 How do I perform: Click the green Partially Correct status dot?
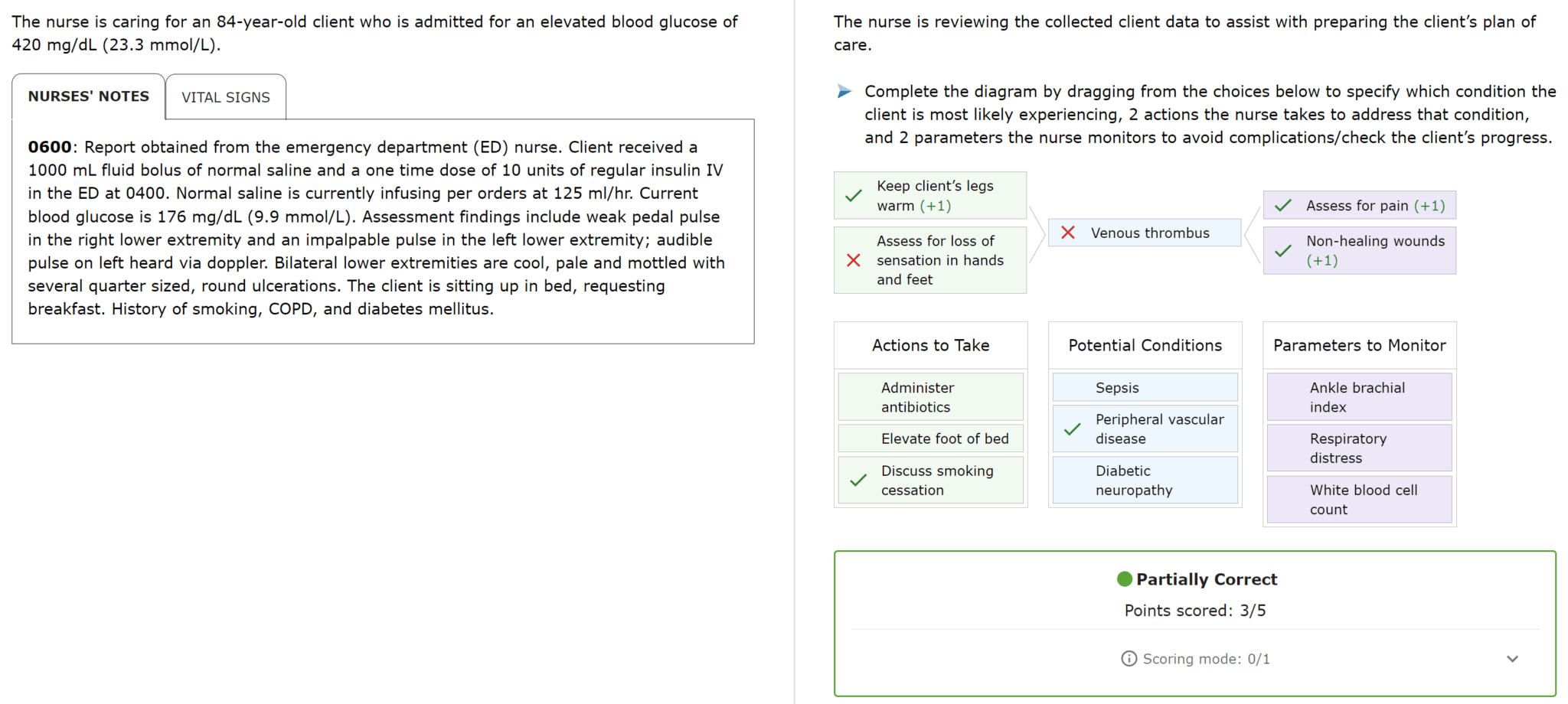1123,579
